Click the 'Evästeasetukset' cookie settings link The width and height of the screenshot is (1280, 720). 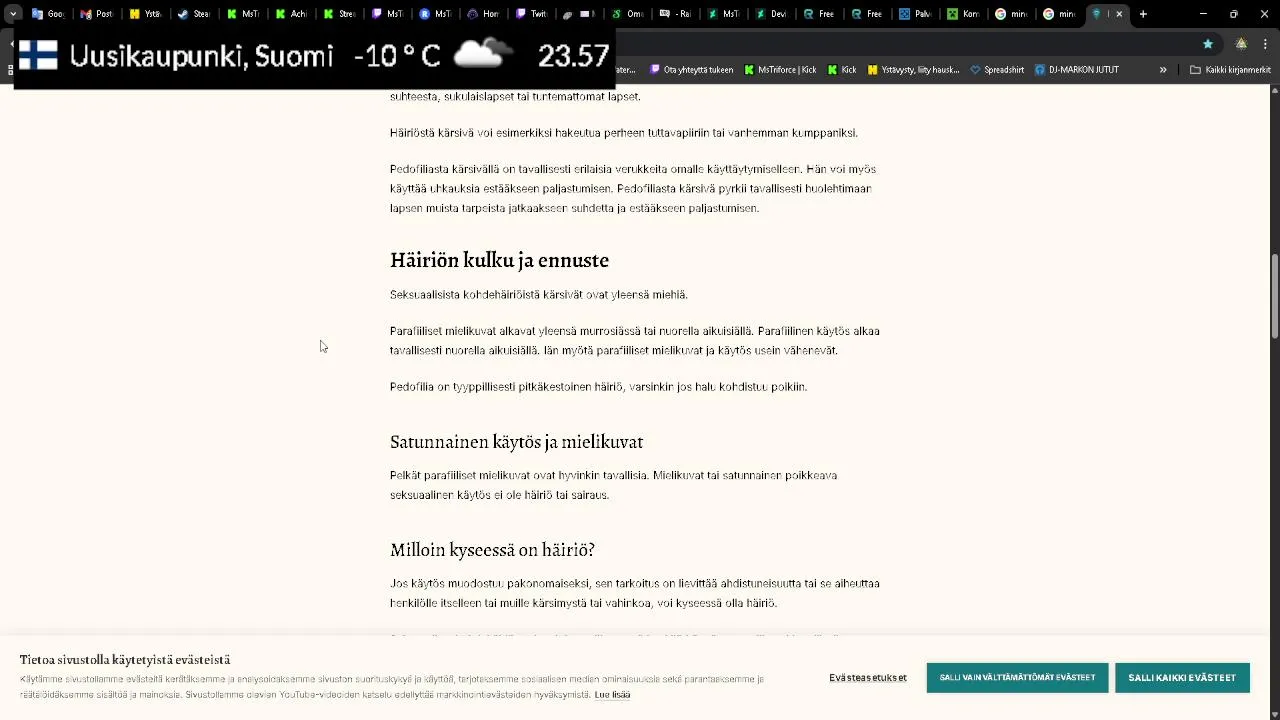(x=868, y=677)
